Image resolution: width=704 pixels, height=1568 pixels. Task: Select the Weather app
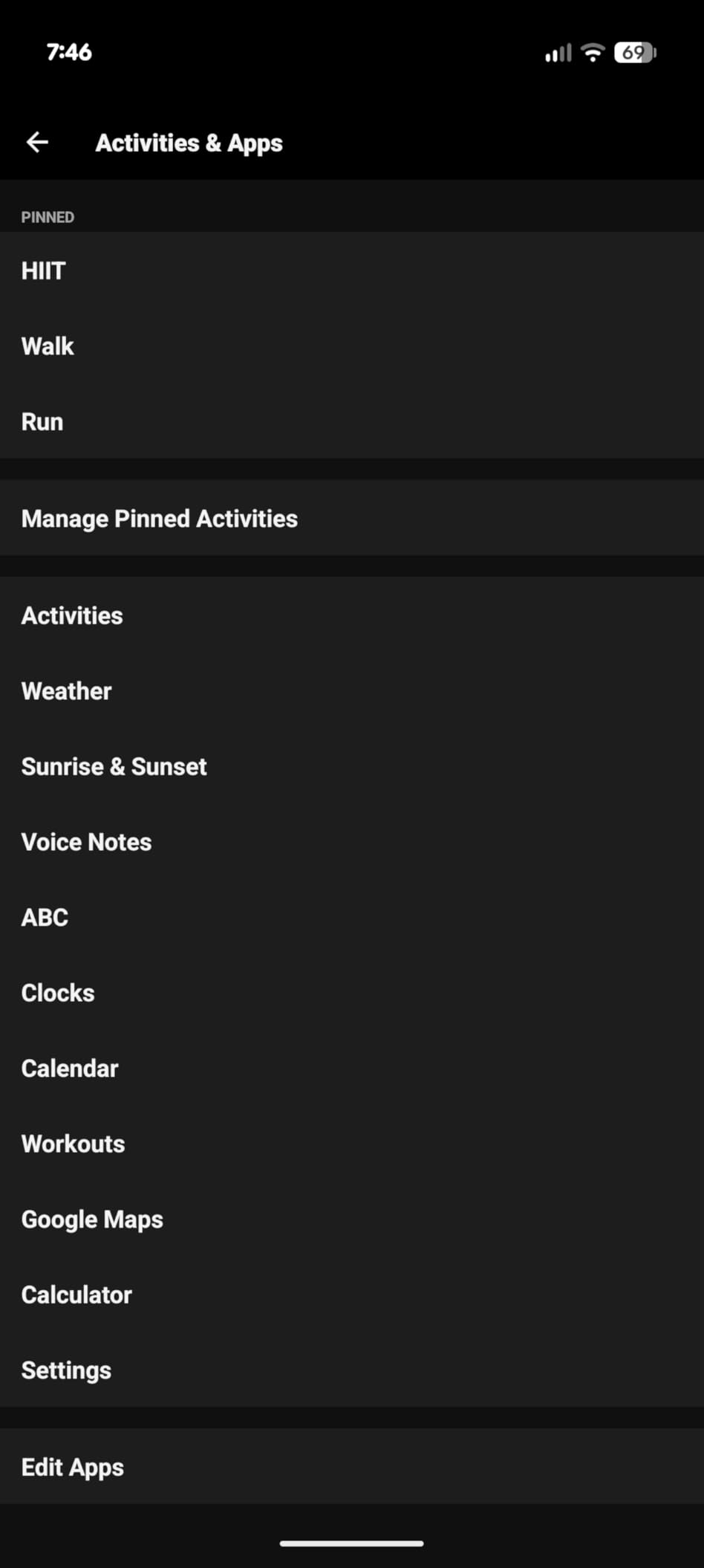(352, 690)
